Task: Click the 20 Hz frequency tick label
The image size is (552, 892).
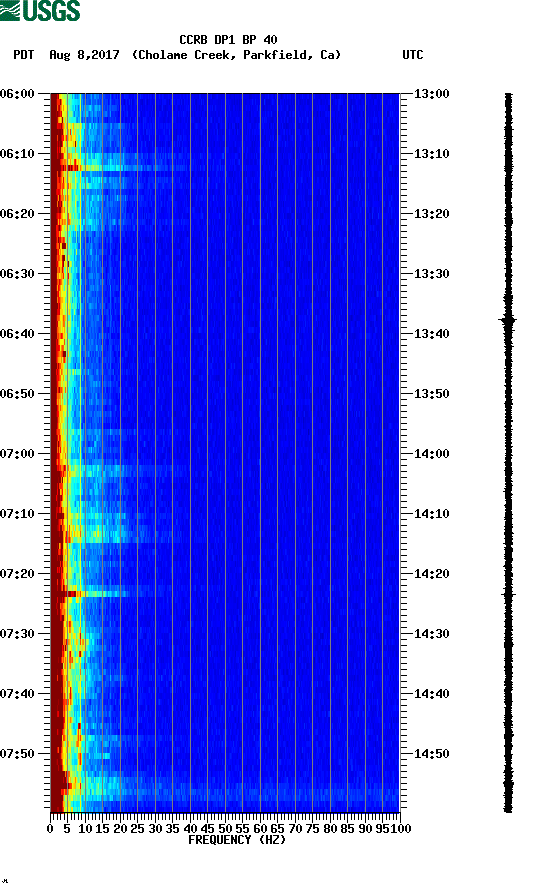Action: point(120,829)
